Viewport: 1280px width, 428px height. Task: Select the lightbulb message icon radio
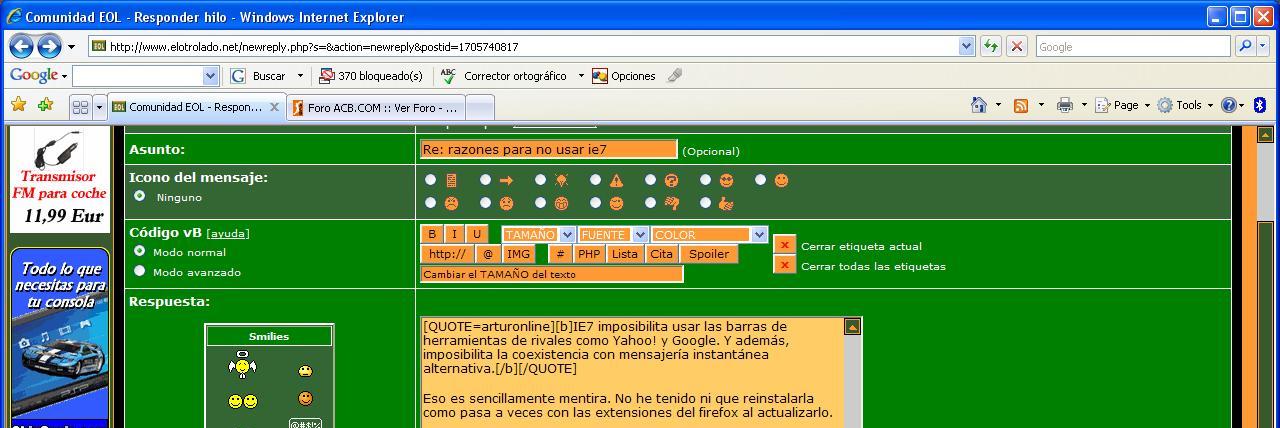coord(540,180)
